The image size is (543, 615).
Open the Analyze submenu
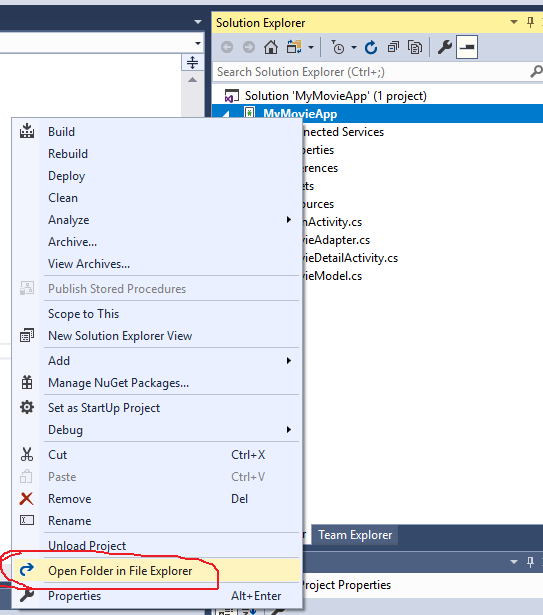[157, 220]
